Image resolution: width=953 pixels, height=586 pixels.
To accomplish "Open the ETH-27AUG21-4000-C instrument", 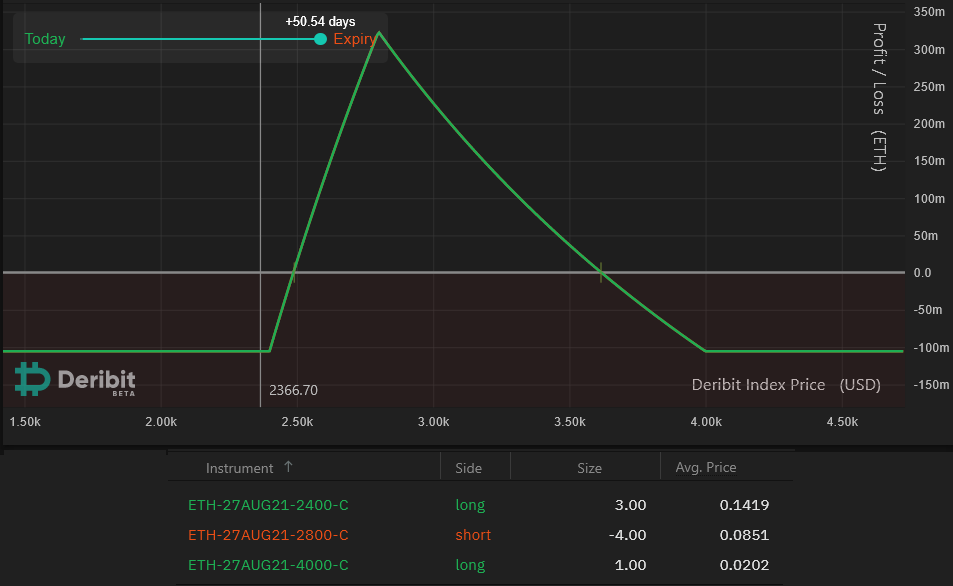I will click(x=268, y=565).
